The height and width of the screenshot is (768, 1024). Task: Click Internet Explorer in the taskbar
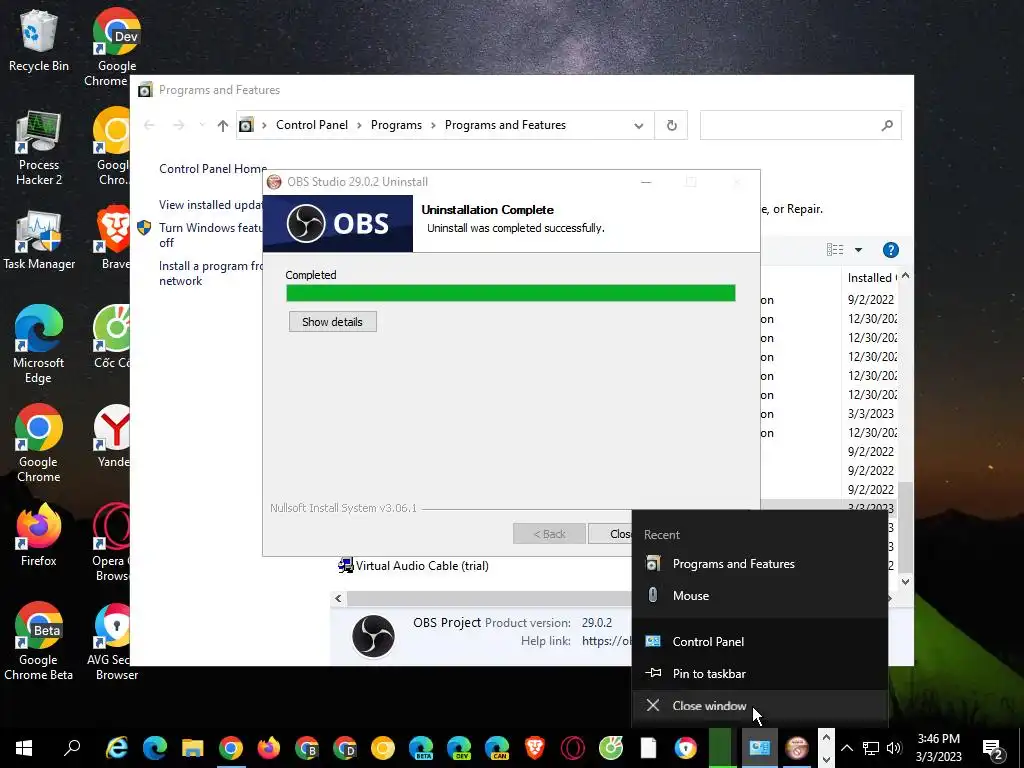117,747
